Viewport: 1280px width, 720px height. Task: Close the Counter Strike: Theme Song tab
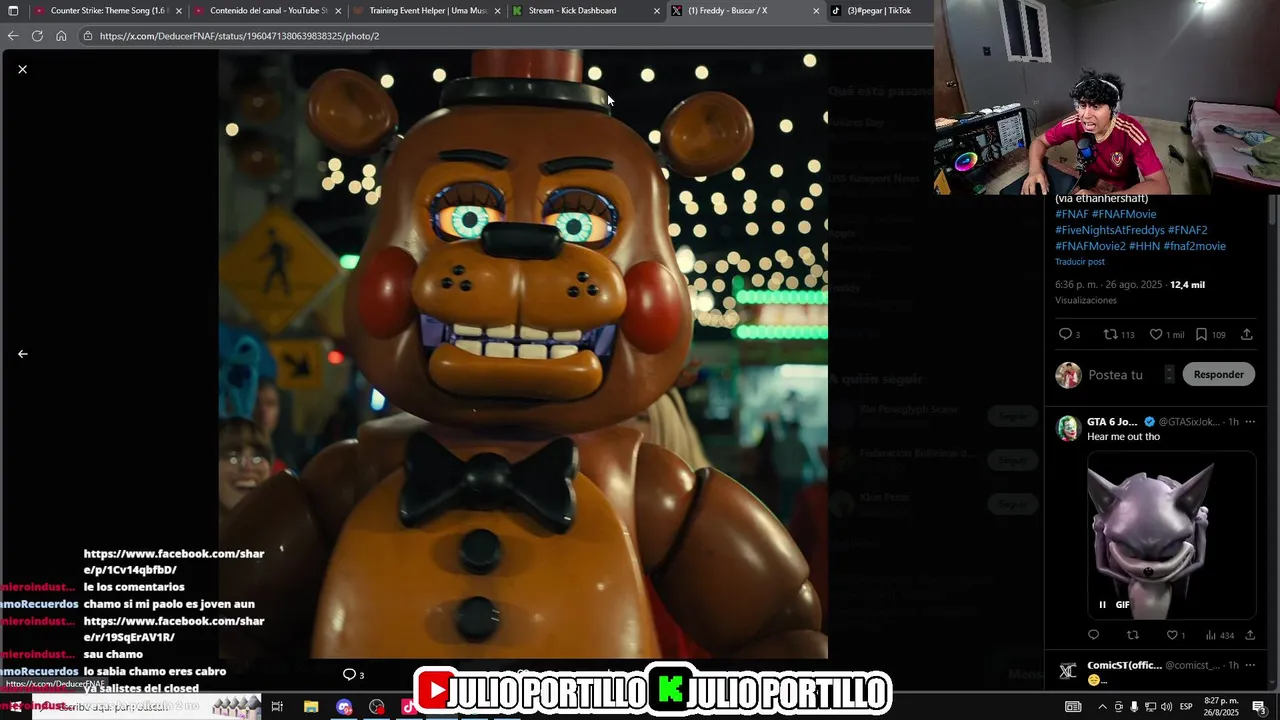point(179,11)
